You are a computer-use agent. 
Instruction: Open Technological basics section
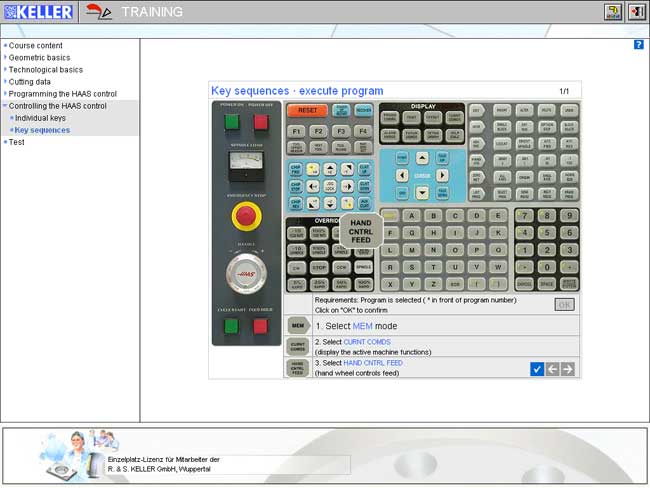pos(46,70)
